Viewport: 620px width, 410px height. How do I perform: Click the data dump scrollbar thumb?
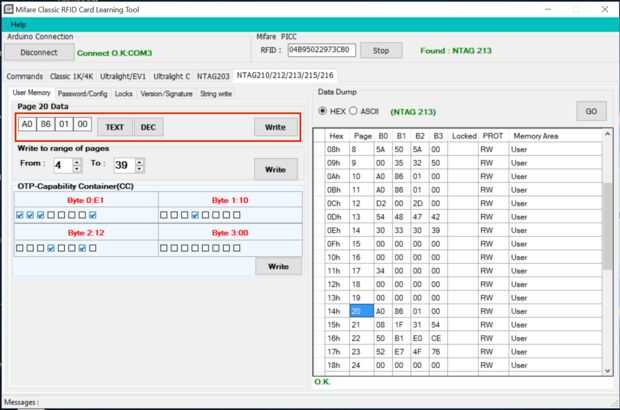point(607,226)
